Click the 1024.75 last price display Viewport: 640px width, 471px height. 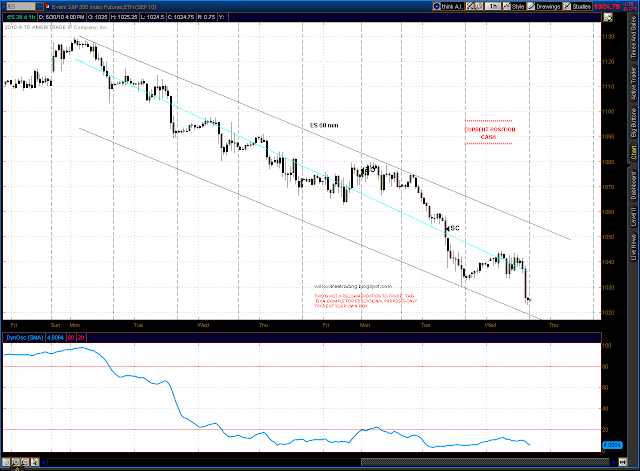click(x=607, y=7)
